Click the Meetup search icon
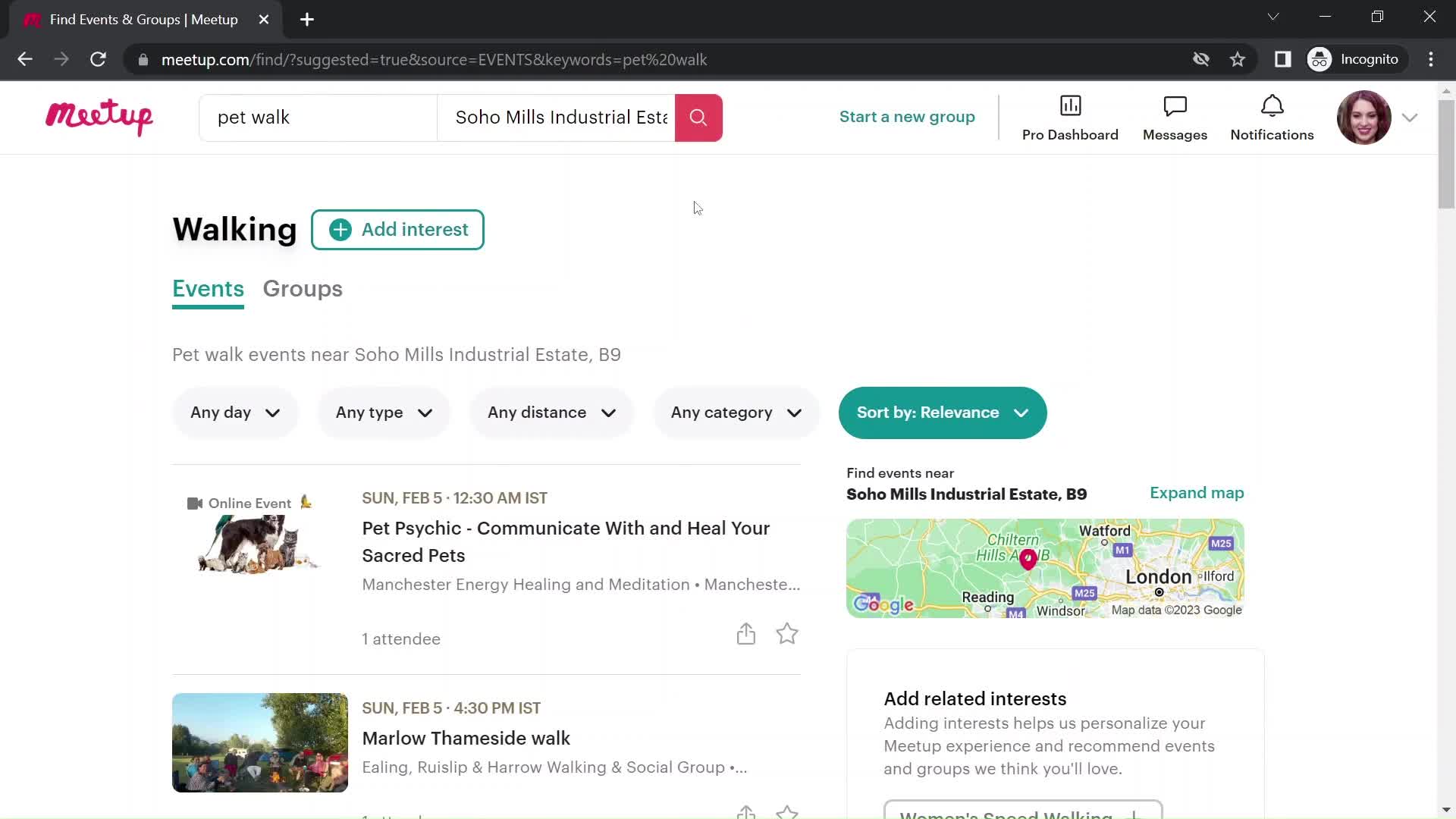 click(699, 118)
